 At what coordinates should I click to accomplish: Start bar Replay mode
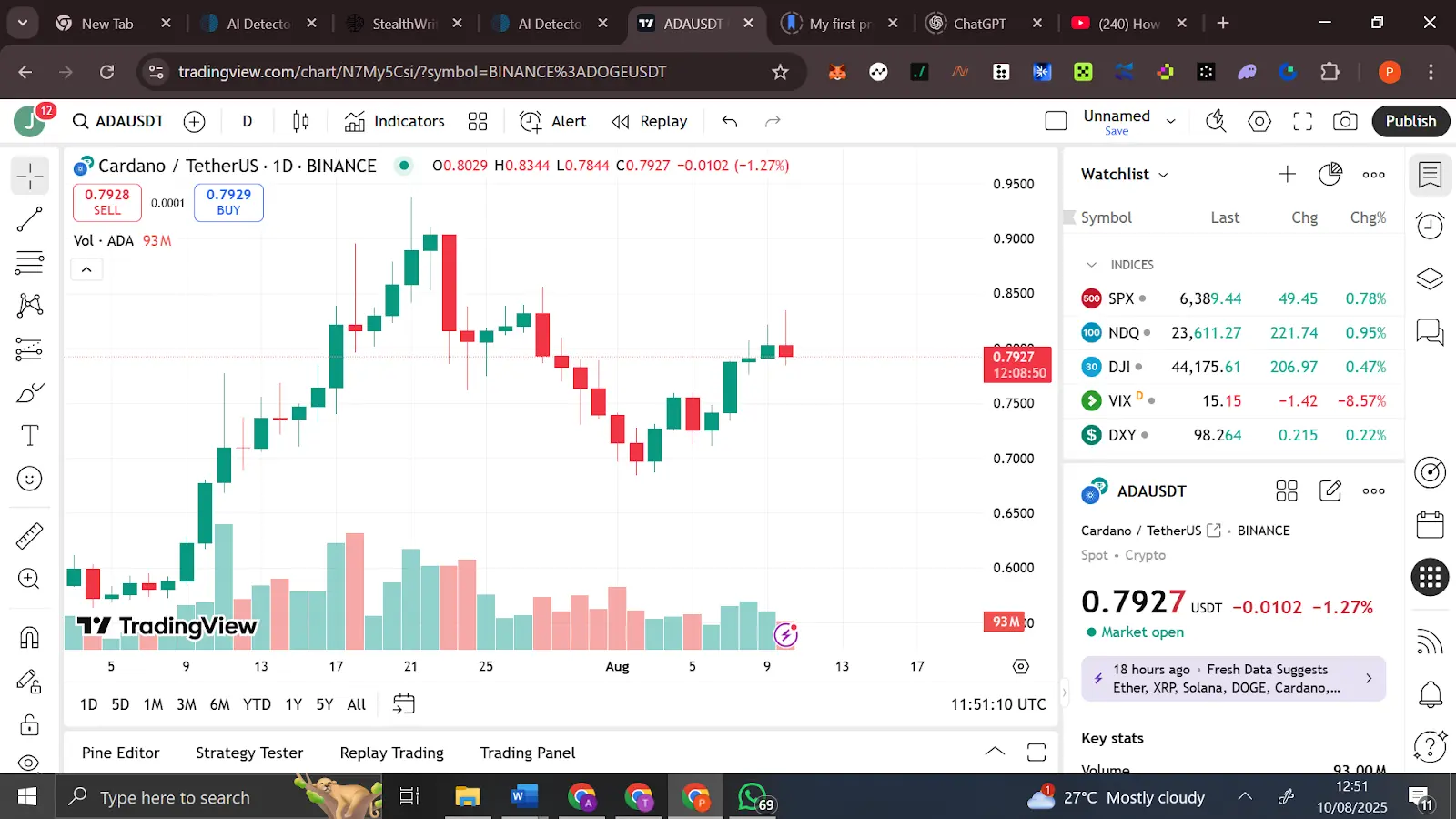[x=650, y=121]
